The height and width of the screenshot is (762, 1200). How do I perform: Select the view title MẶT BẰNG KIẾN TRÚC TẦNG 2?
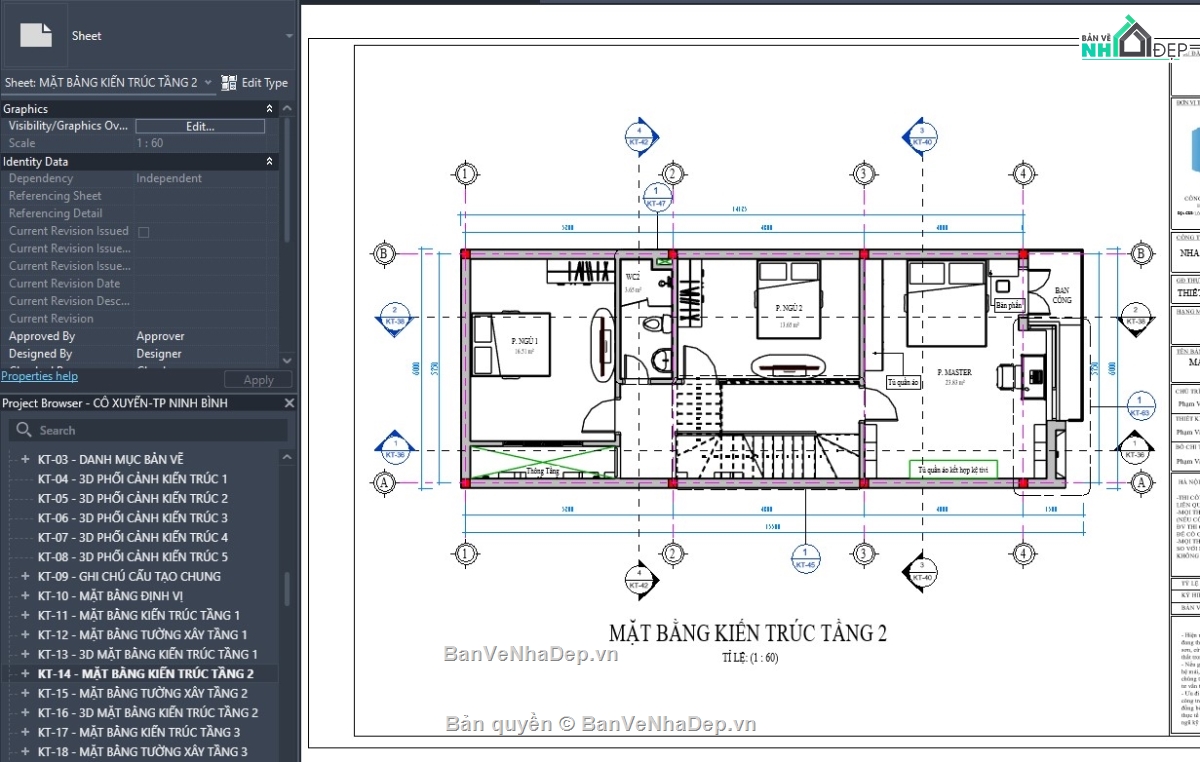coord(748,632)
